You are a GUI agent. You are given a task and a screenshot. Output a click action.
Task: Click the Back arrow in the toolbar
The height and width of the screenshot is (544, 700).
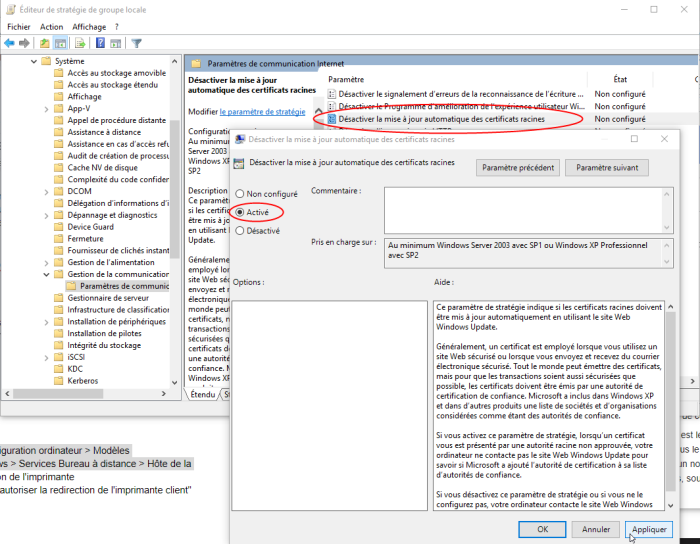(x=9, y=43)
